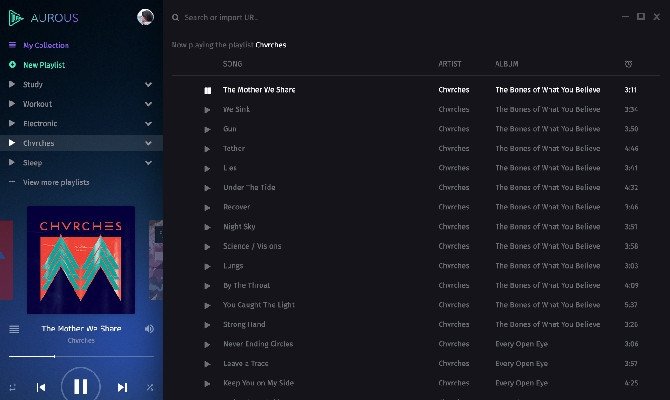
Task: Expand the Chvrches playlist chevron
Action: pyautogui.click(x=148, y=143)
